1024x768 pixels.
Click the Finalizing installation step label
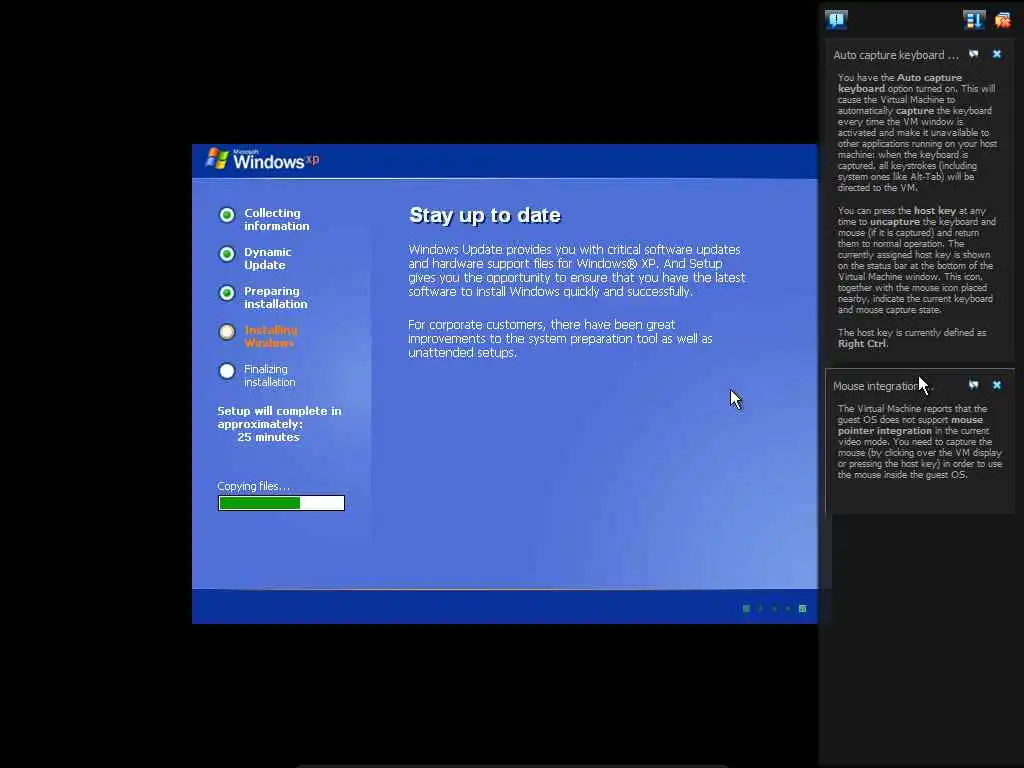click(x=270, y=376)
